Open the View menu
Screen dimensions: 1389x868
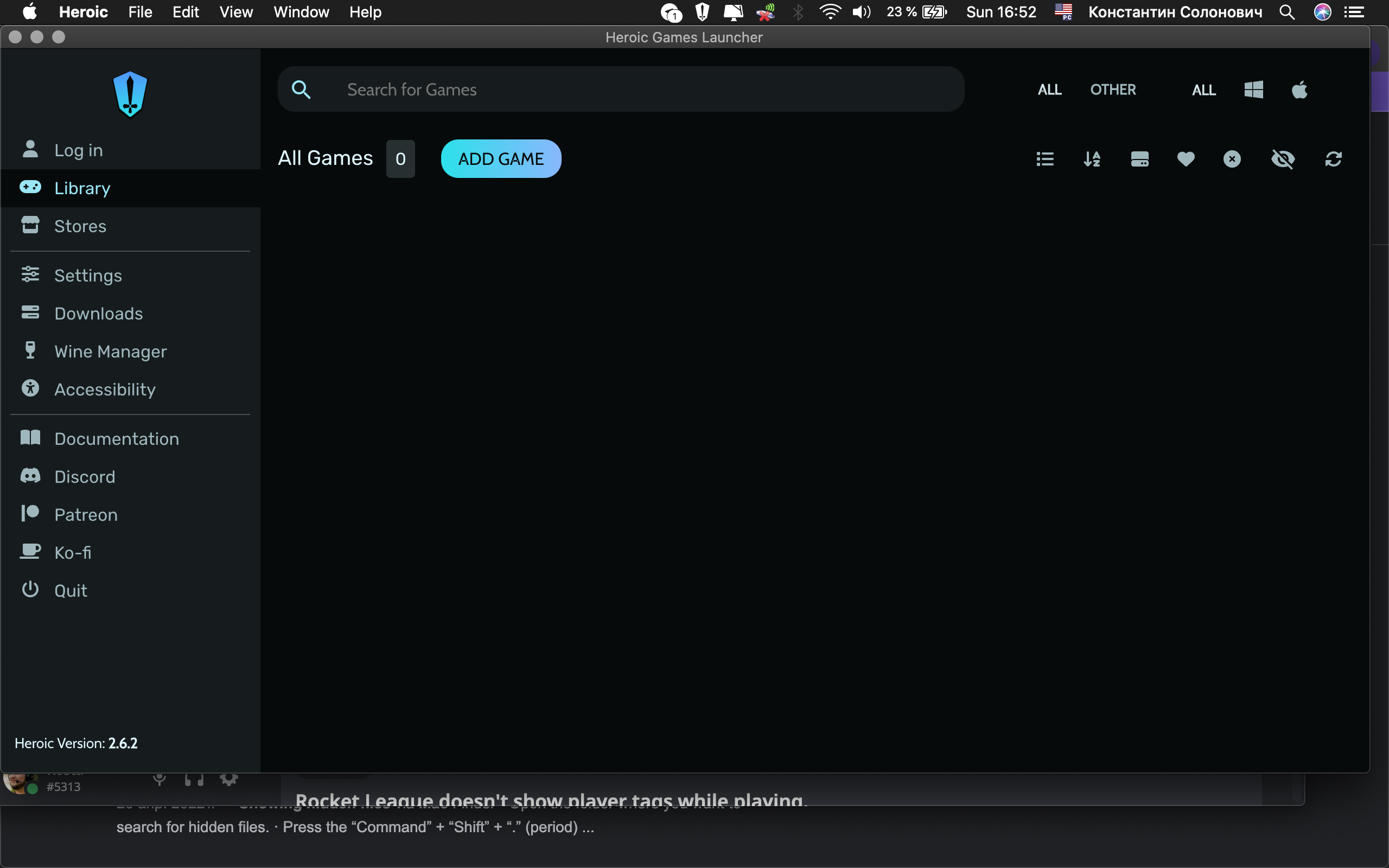click(x=236, y=12)
